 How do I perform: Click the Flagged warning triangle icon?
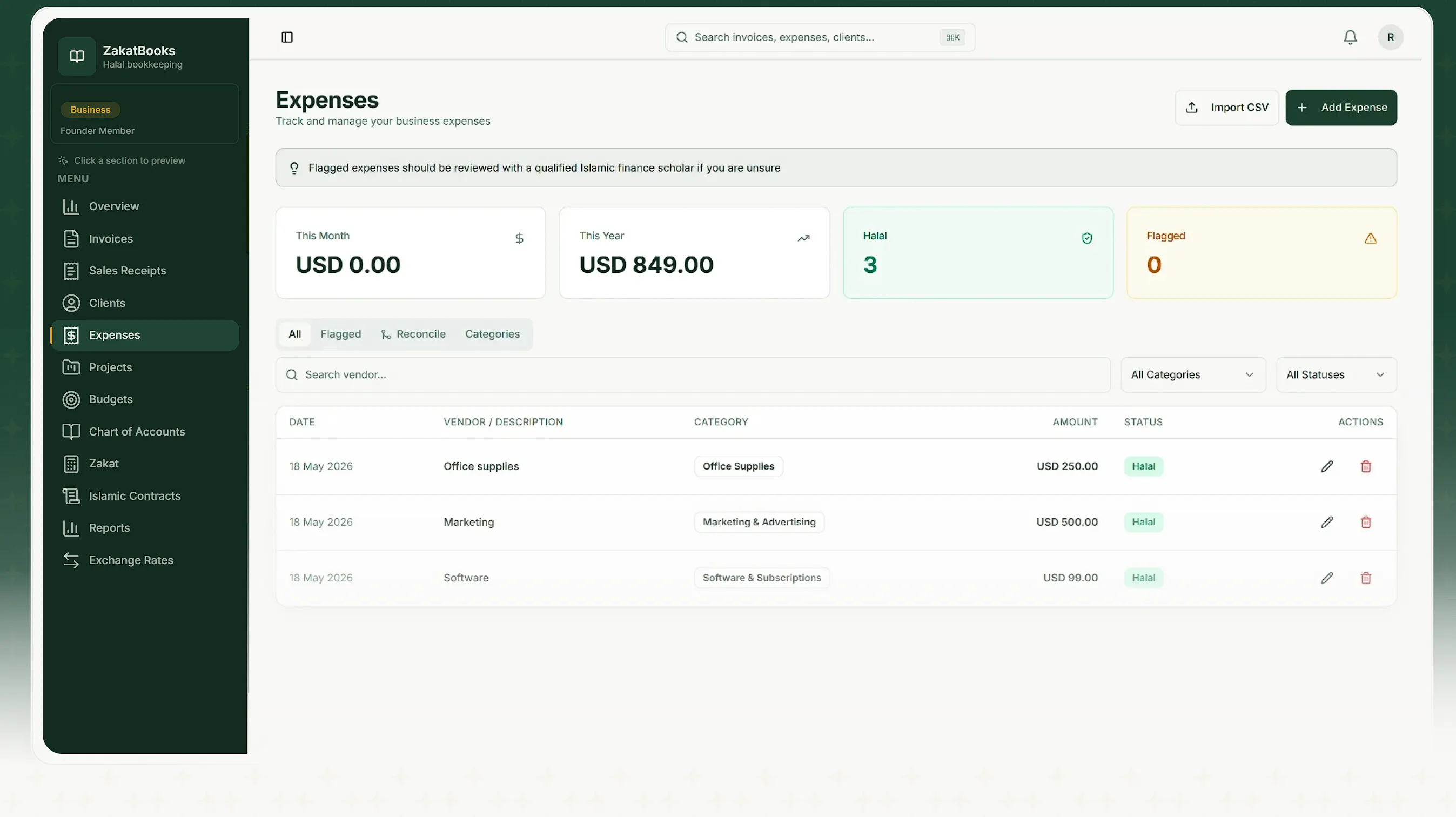pos(1370,239)
